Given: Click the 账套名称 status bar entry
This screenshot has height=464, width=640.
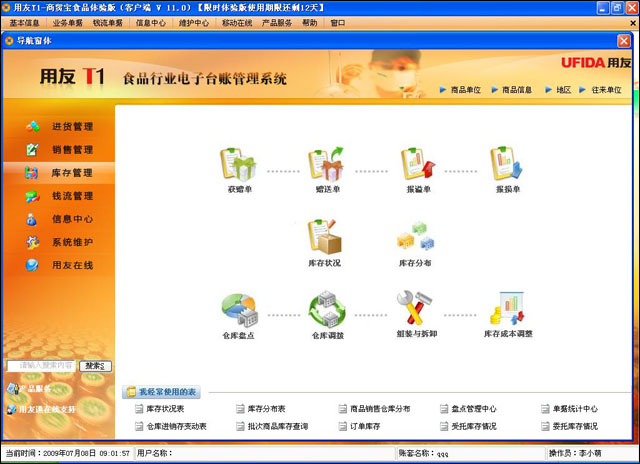Looking at the screenshot, I should coord(423,453).
